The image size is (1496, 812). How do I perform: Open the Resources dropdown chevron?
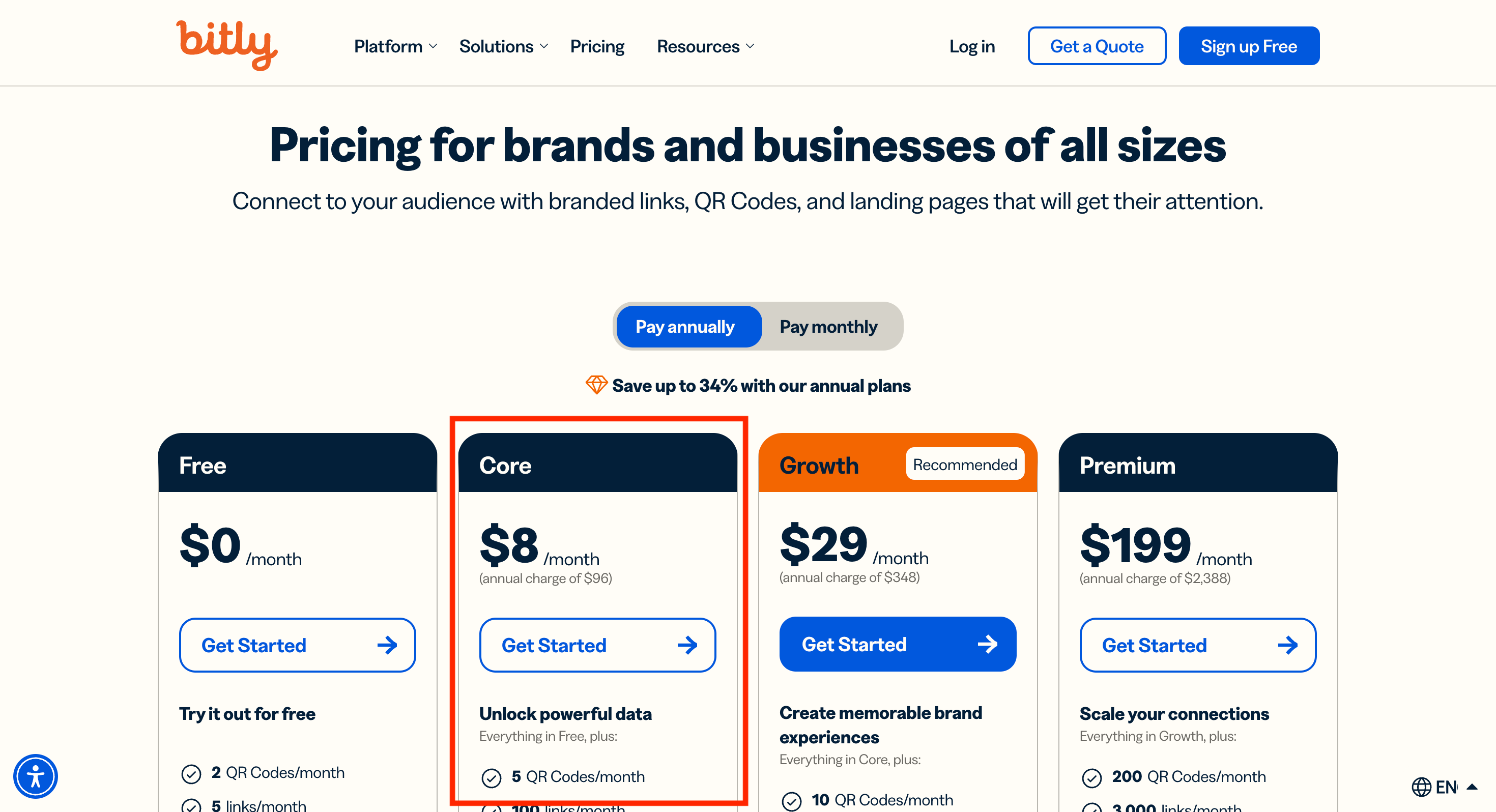750,46
